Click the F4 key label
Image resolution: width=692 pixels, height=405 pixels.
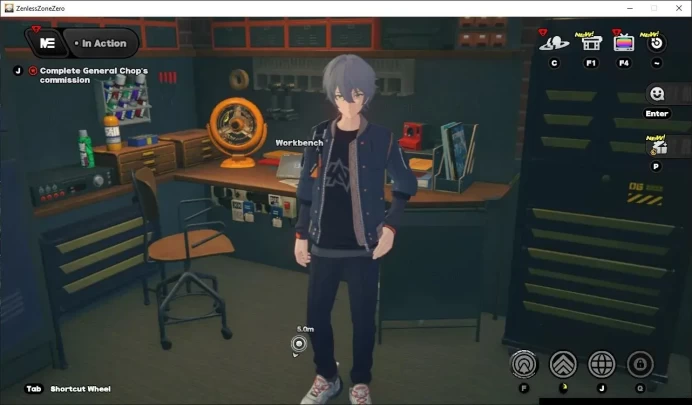pyautogui.click(x=624, y=64)
